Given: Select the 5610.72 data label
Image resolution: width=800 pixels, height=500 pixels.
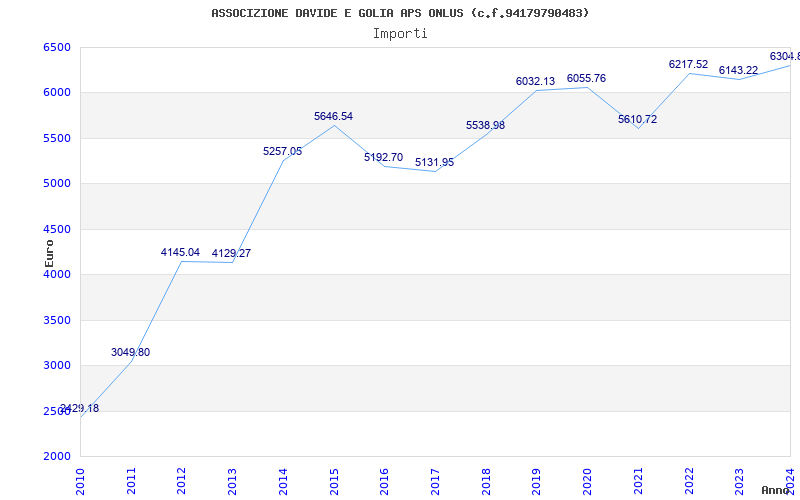Looking at the screenshot, I should click(638, 119).
